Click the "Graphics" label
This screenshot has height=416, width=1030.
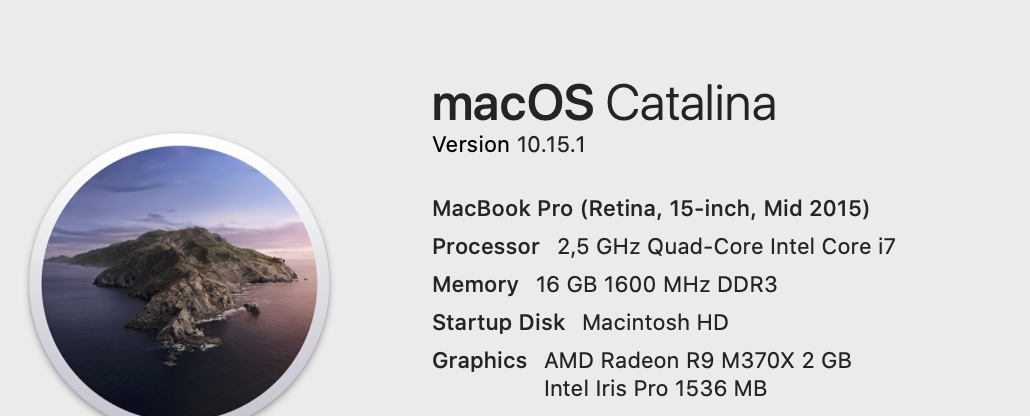[x=479, y=361]
